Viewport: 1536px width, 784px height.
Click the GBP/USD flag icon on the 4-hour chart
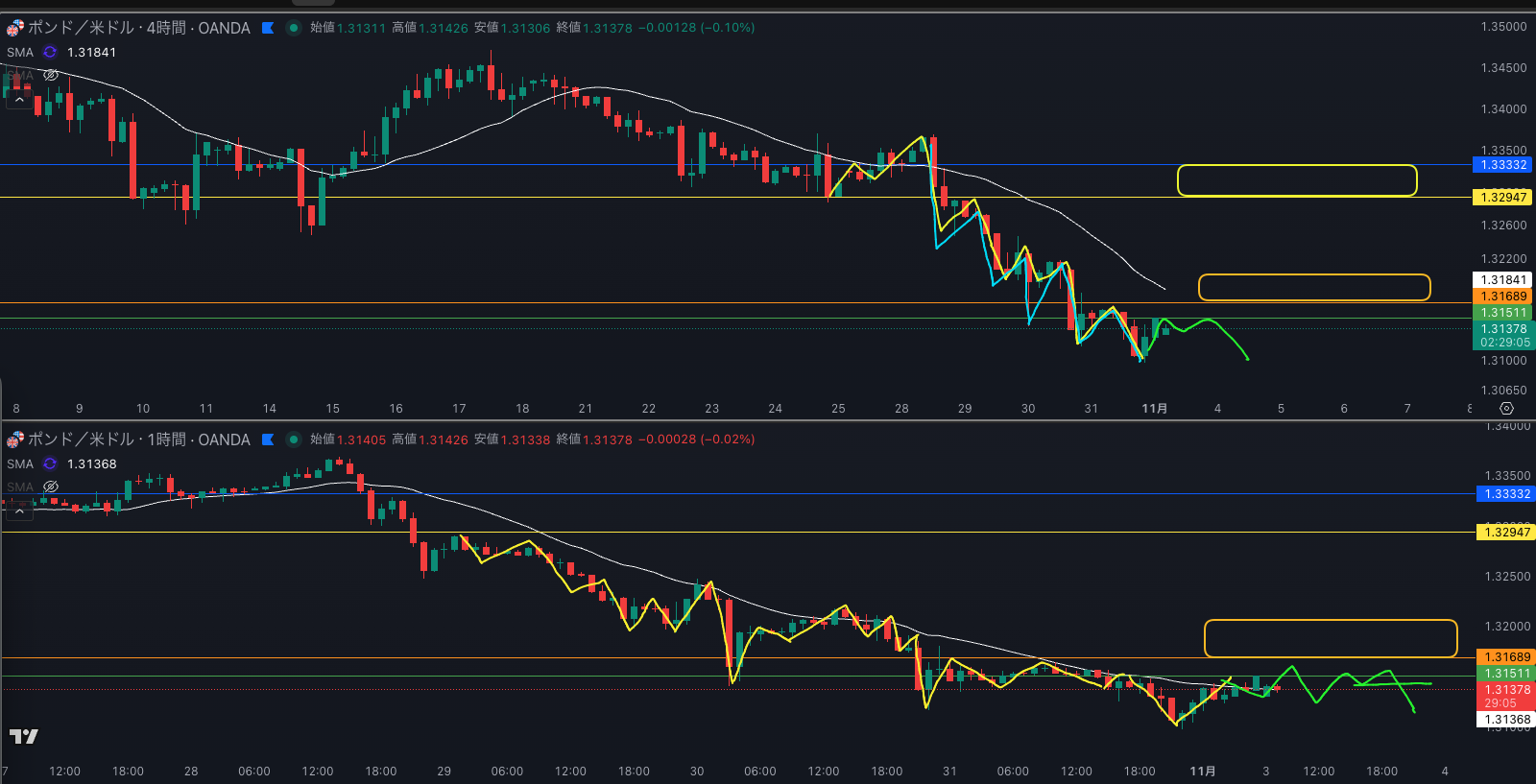click(x=14, y=28)
